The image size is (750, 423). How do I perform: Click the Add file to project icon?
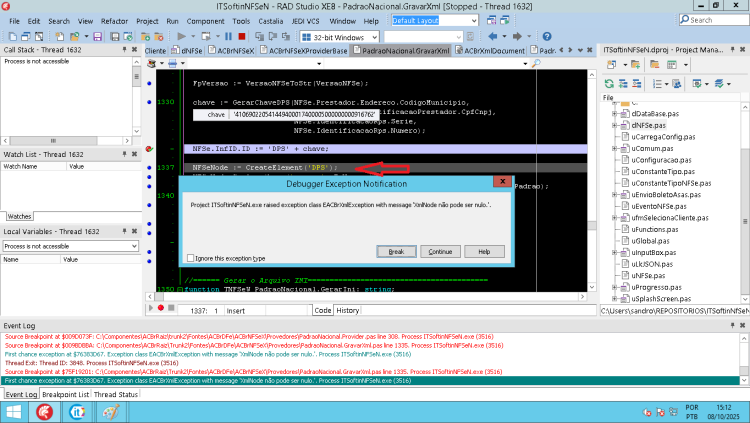point(145,36)
